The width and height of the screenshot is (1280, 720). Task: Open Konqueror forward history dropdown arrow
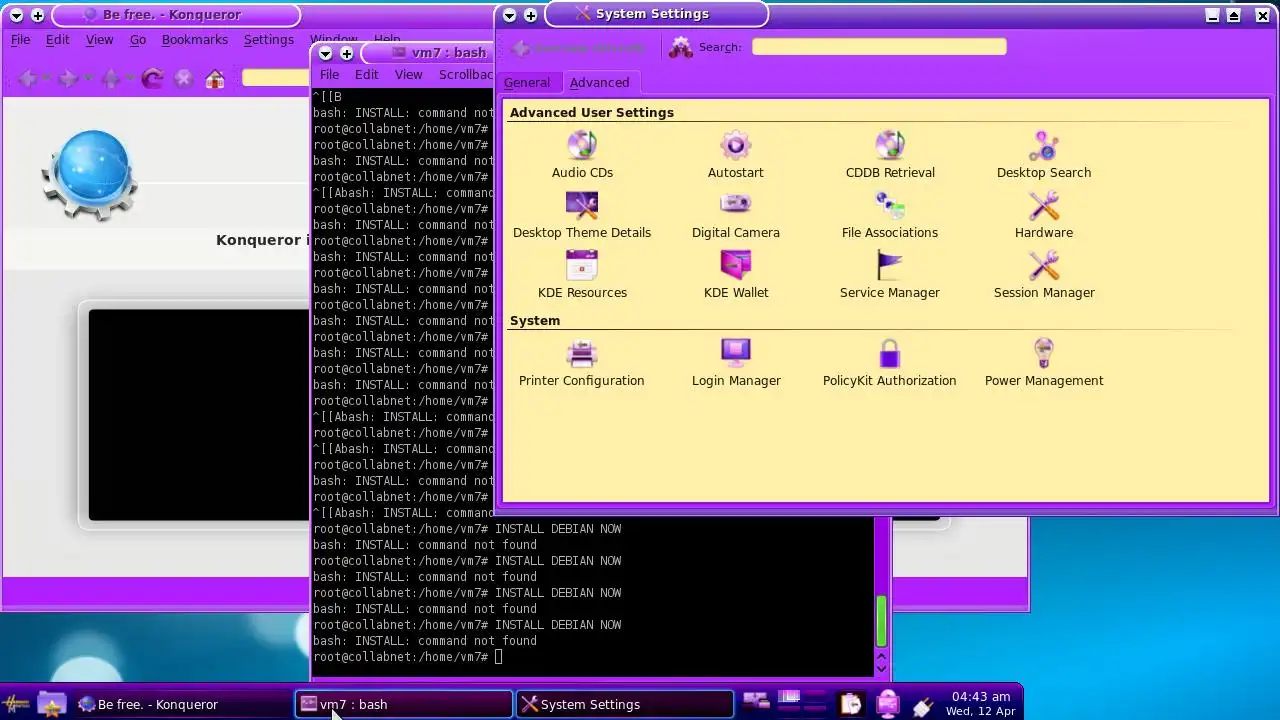coord(88,78)
